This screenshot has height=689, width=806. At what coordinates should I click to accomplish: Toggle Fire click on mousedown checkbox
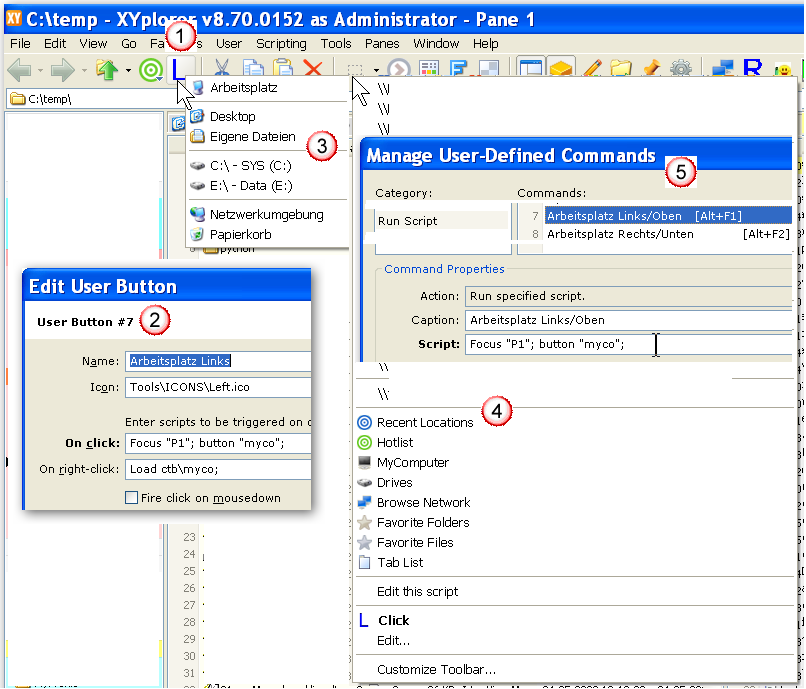tap(132, 498)
